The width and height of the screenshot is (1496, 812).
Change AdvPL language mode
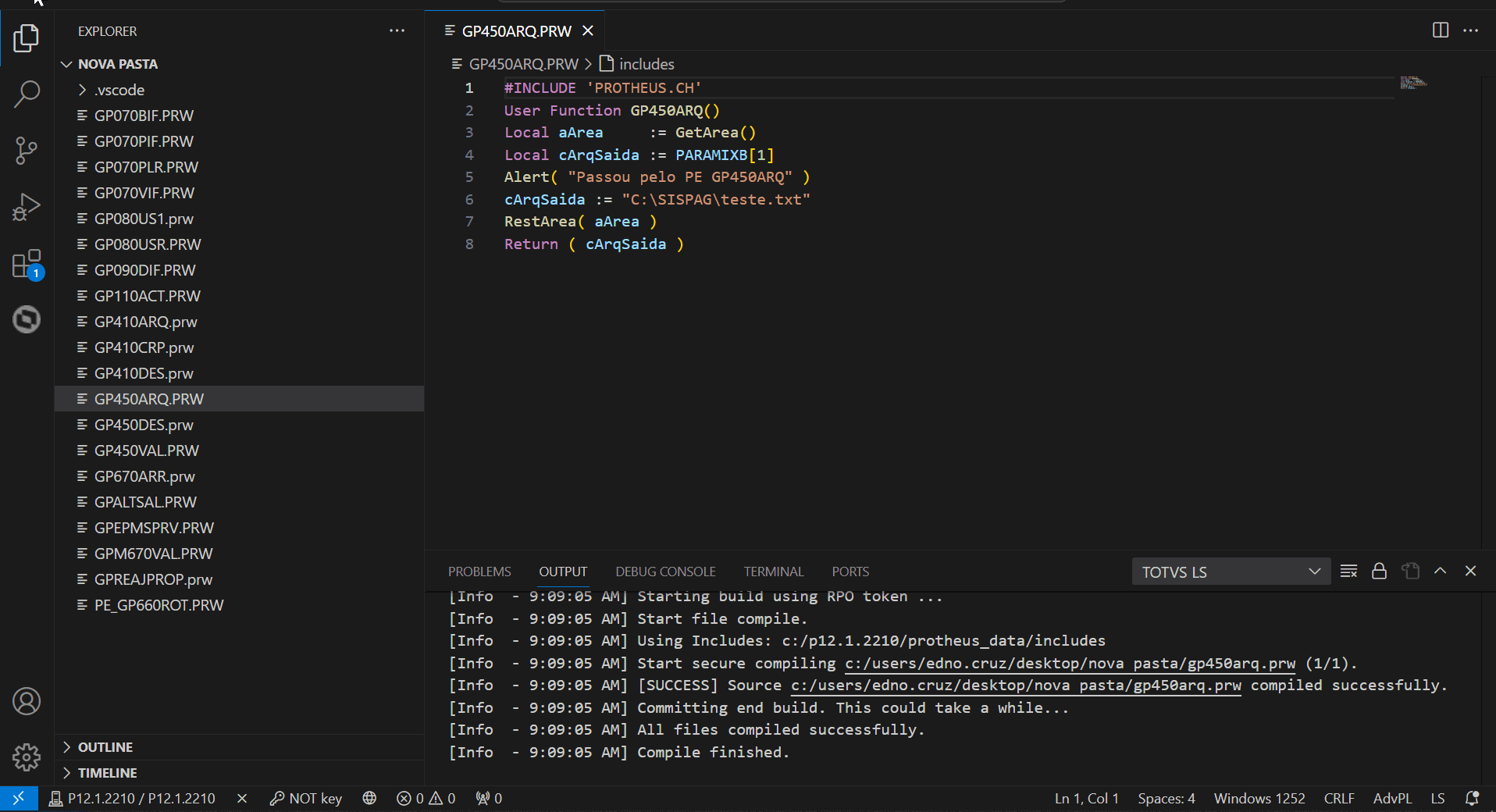coord(1392,798)
